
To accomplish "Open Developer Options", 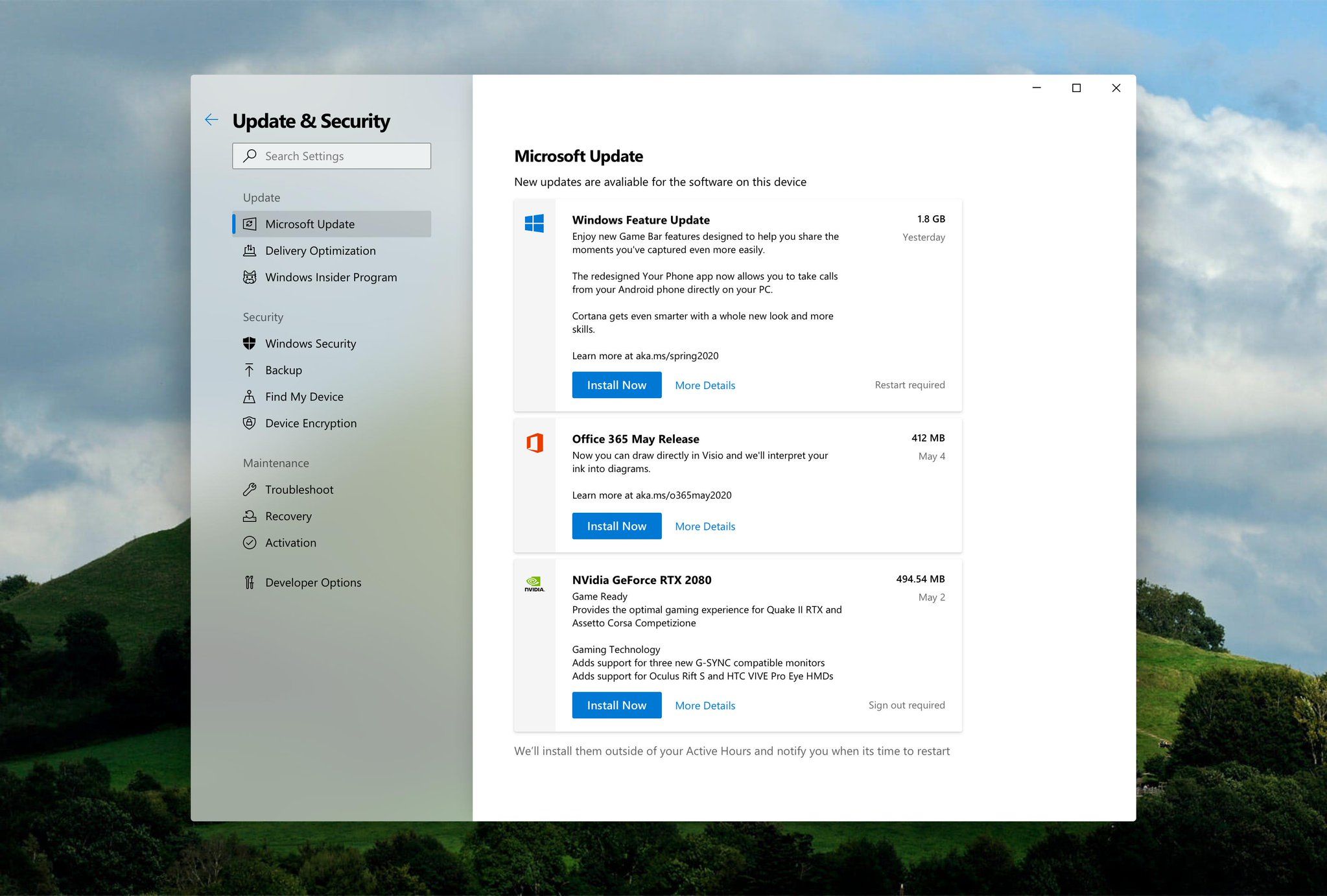I will pos(332,582).
